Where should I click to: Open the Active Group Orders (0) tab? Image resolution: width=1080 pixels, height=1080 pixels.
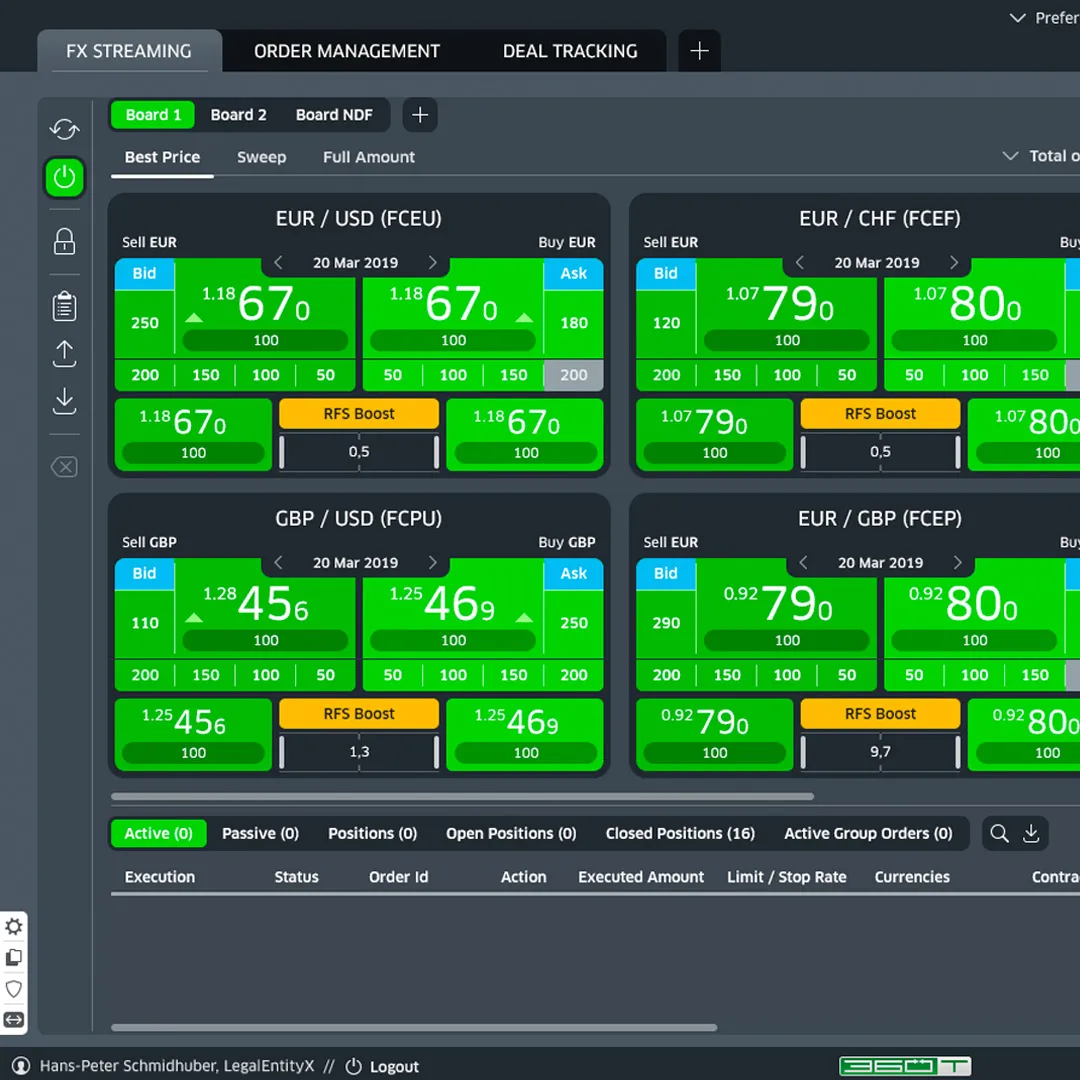pyautogui.click(x=868, y=833)
